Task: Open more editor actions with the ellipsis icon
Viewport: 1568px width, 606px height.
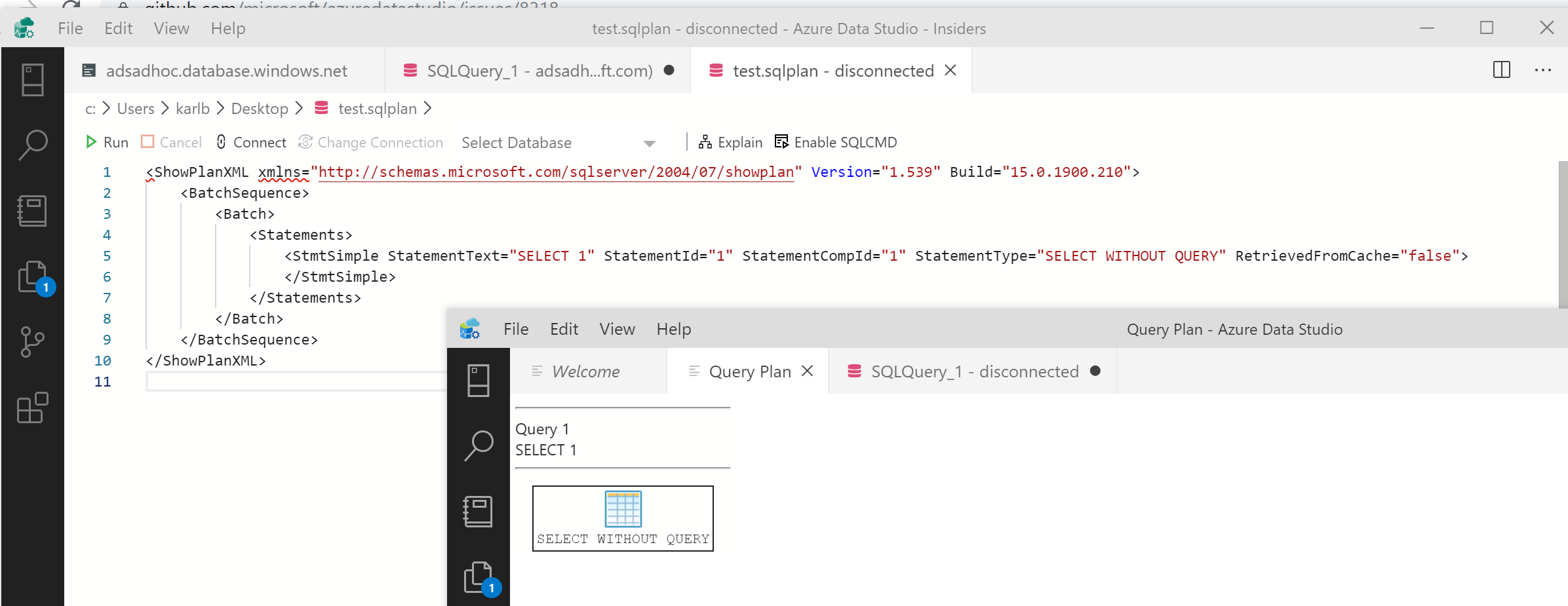Action: [1543, 70]
